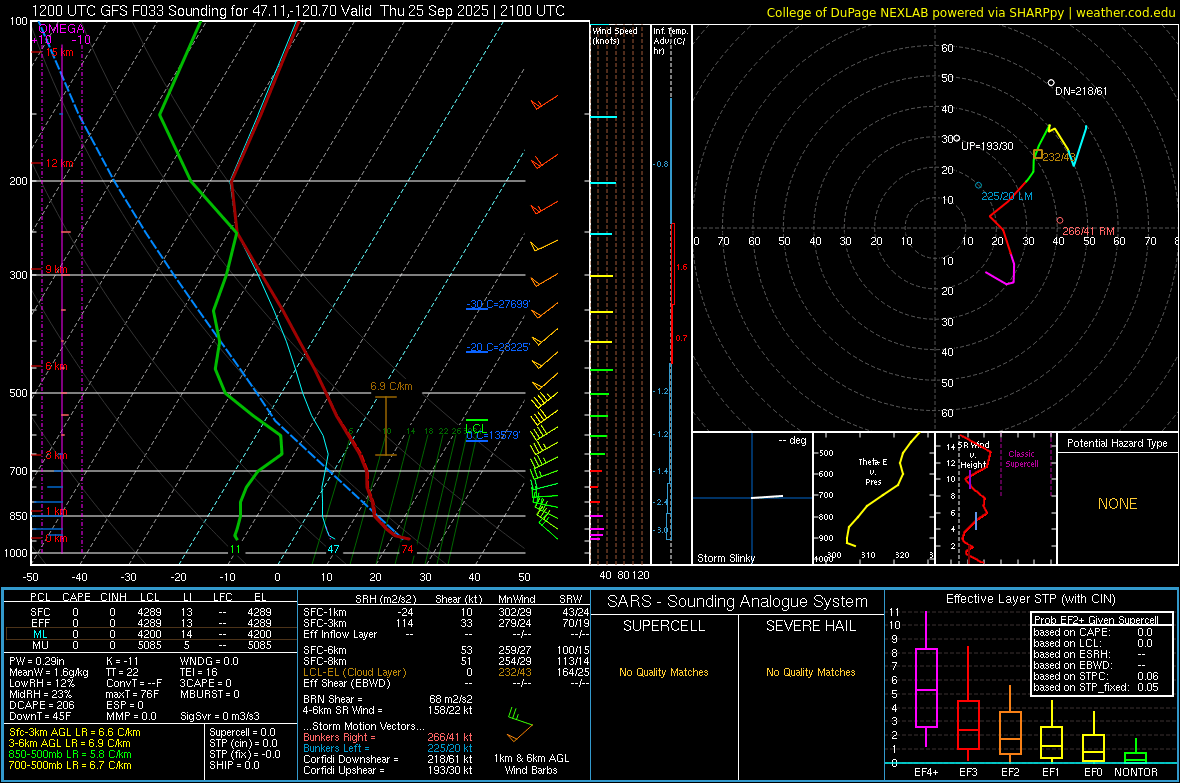Click the orange mean-wind square on hodograph
Screen dimensions: 1180x783
[1038, 154]
